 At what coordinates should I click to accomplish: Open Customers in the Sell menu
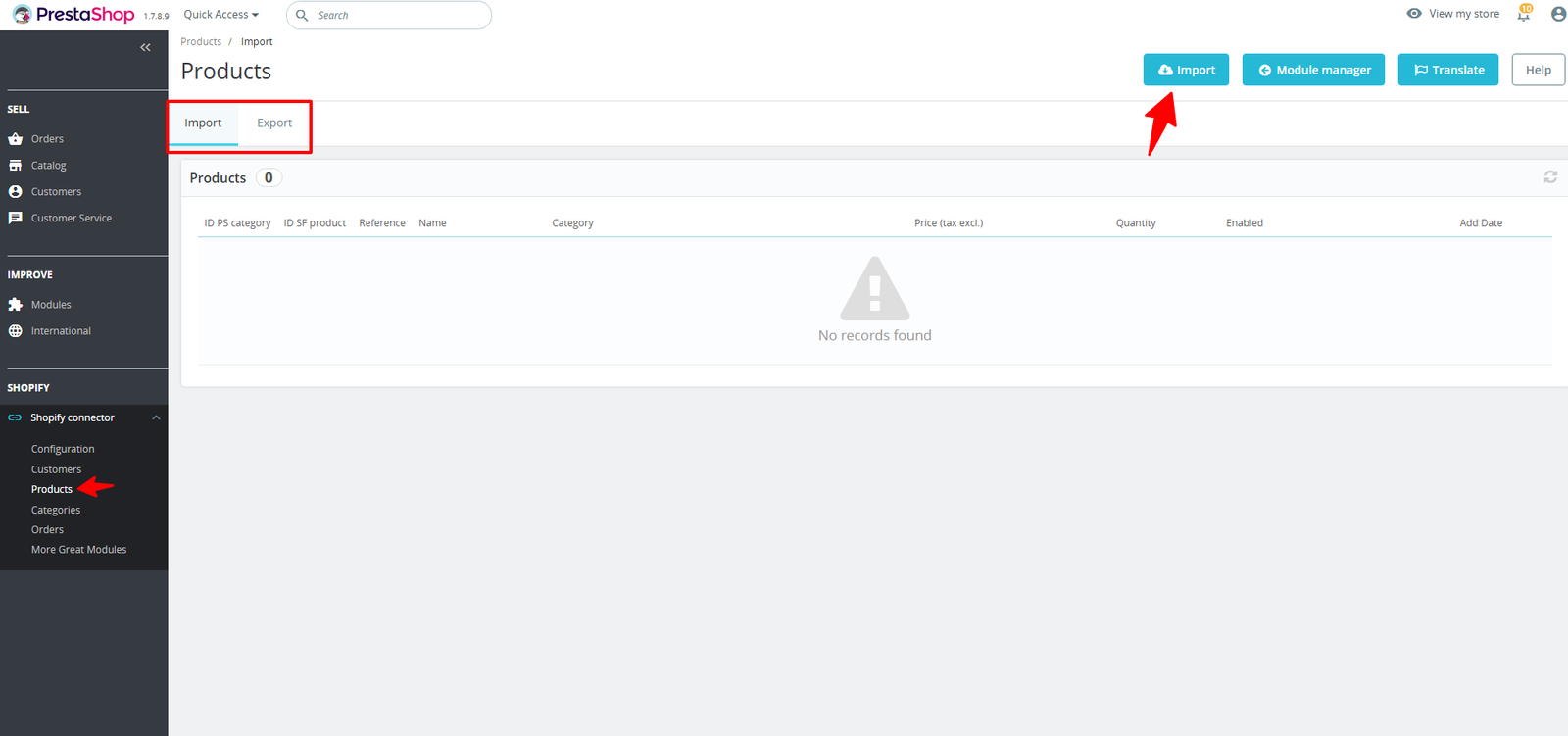[56, 192]
